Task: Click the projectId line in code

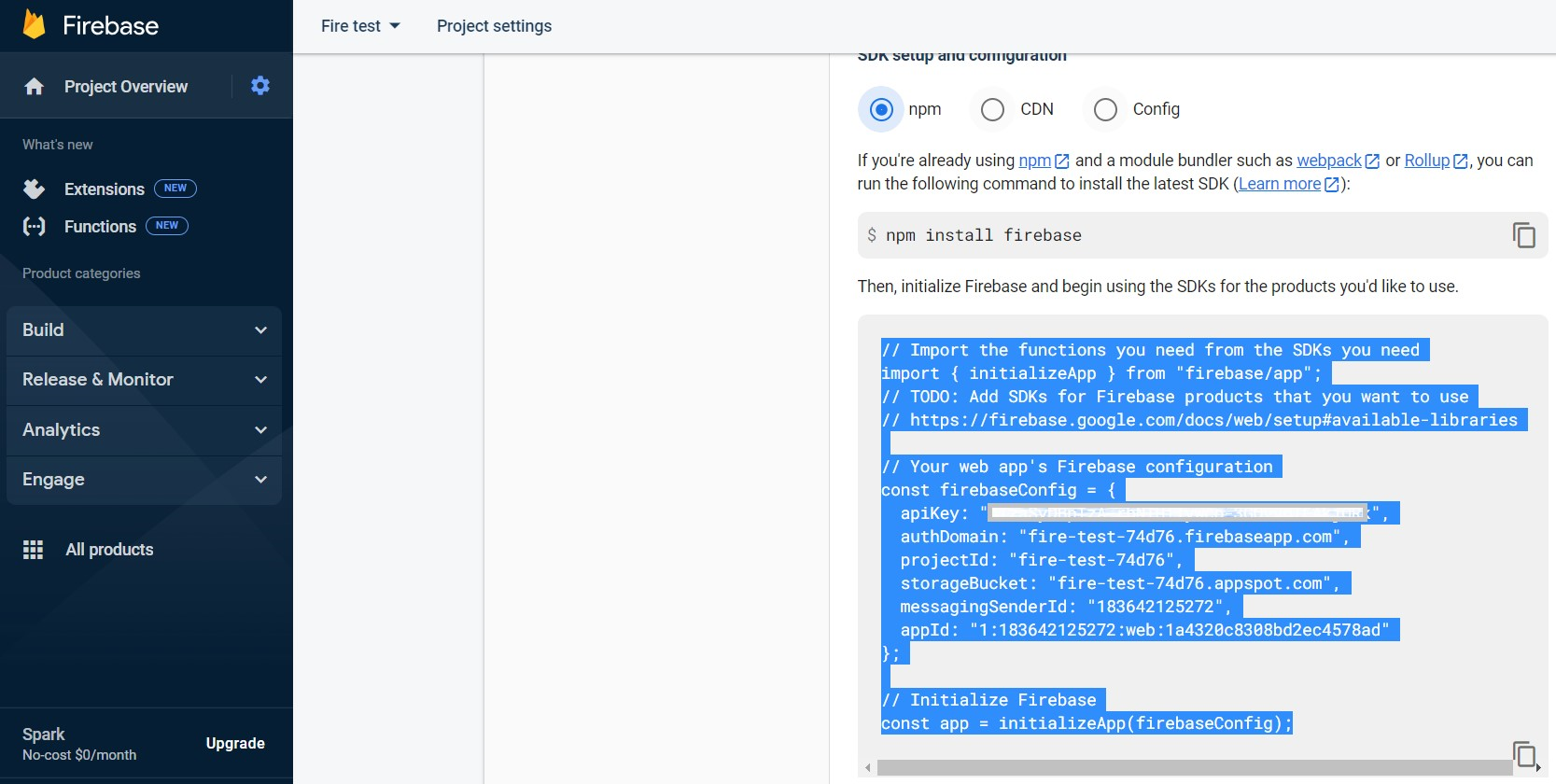Action: point(1042,560)
